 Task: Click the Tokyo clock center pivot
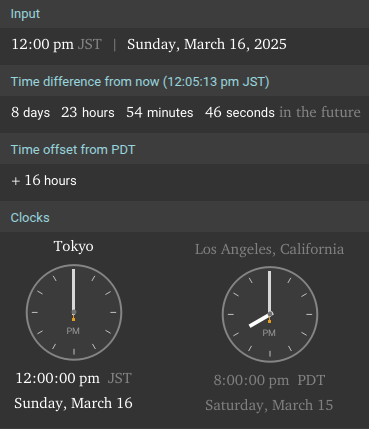pos(74,312)
